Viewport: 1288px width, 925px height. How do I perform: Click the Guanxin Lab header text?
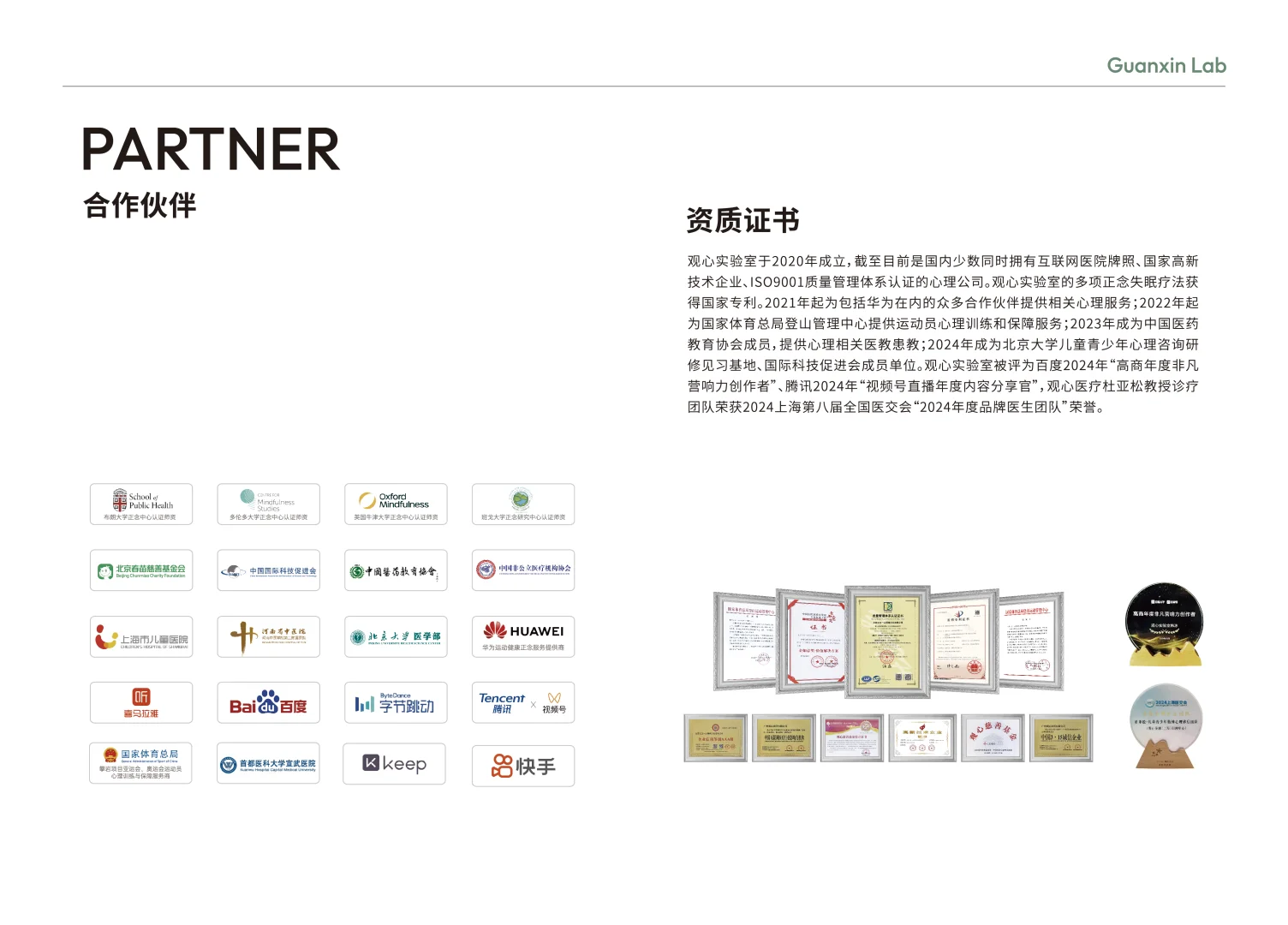(1166, 66)
